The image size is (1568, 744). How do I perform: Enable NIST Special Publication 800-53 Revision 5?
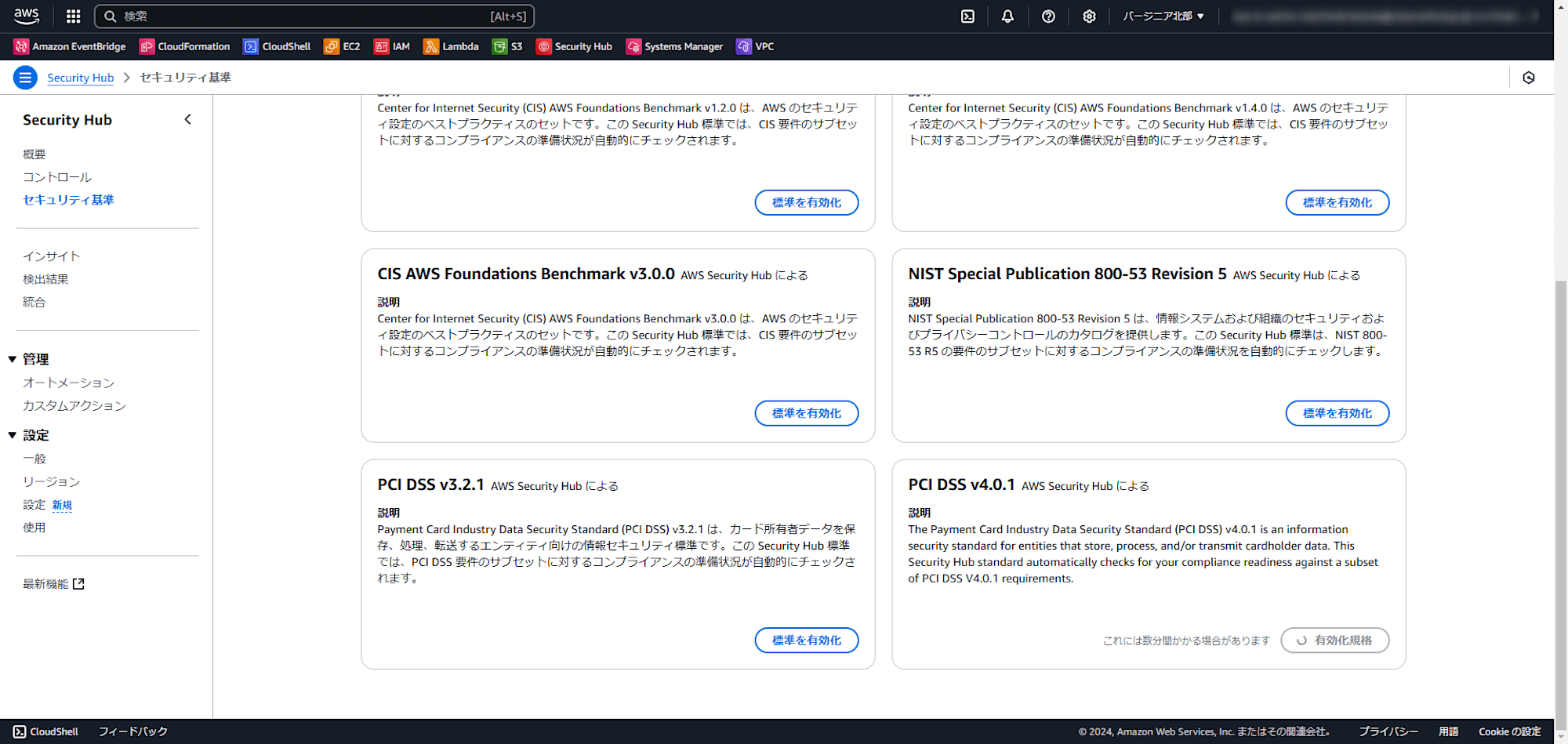click(x=1337, y=413)
